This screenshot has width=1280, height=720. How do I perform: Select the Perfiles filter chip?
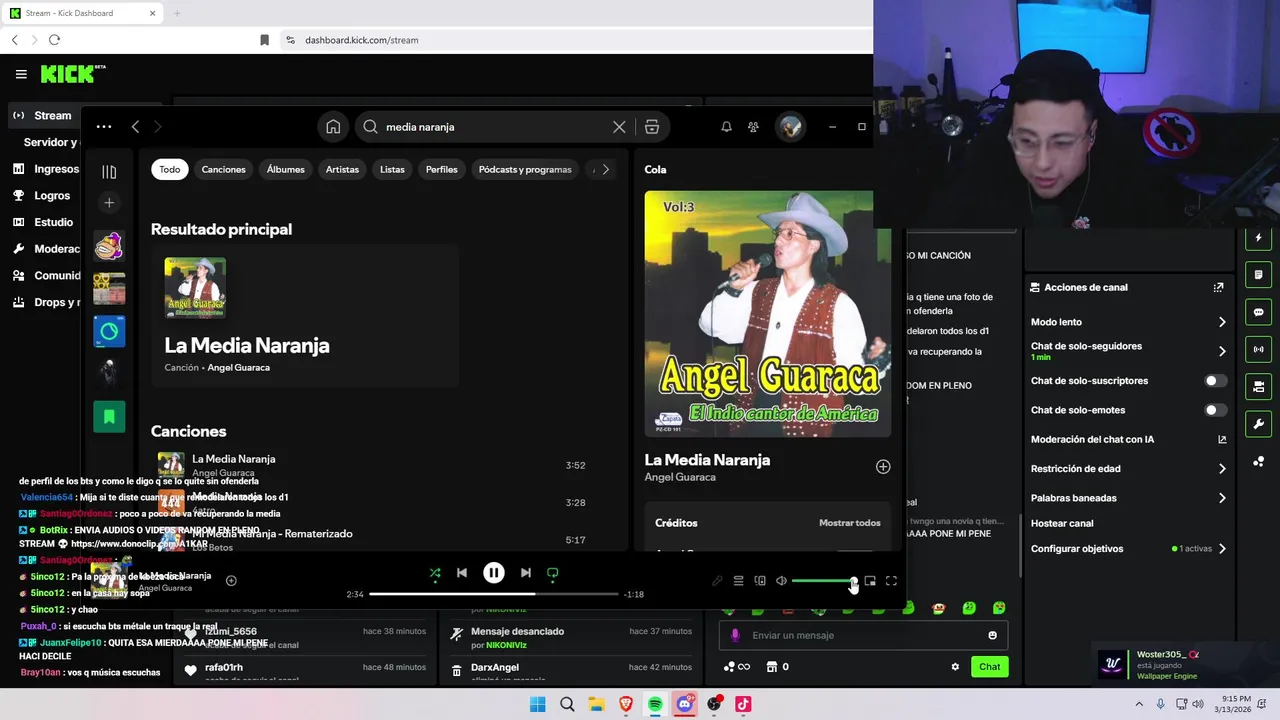tap(442, 169)
